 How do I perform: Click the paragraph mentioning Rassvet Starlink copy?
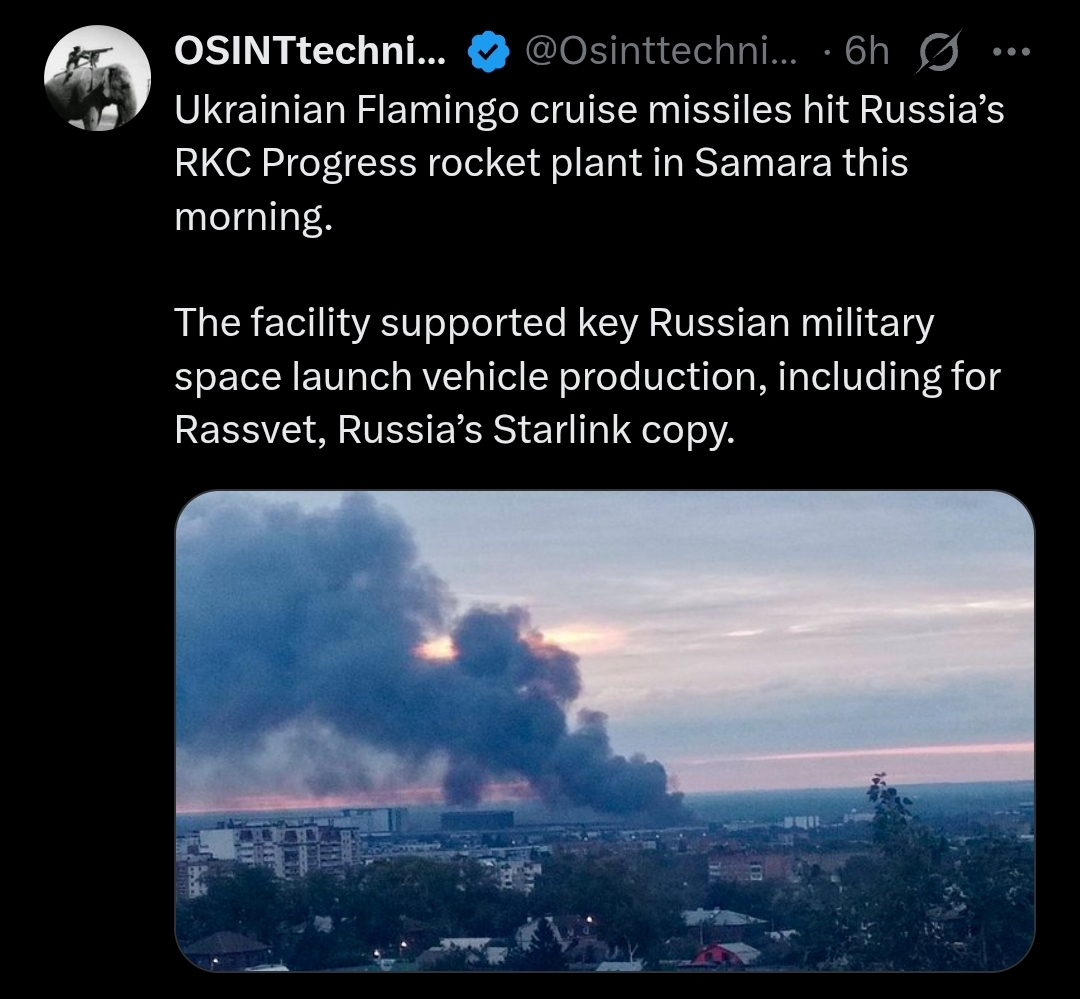[588, 376]
